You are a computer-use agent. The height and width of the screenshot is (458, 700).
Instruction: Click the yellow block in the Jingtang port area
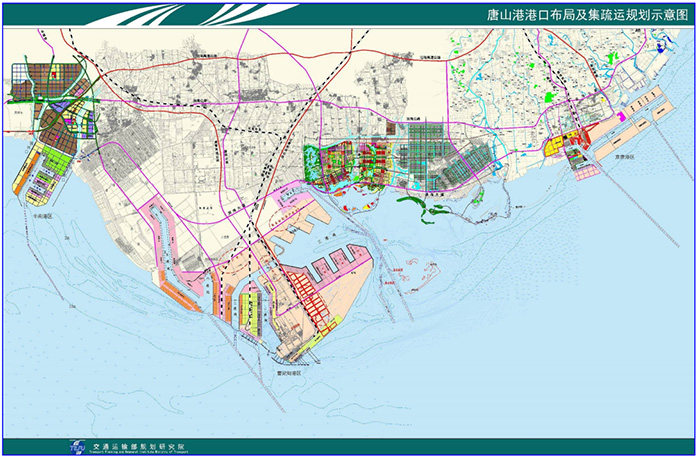(555, 145)
